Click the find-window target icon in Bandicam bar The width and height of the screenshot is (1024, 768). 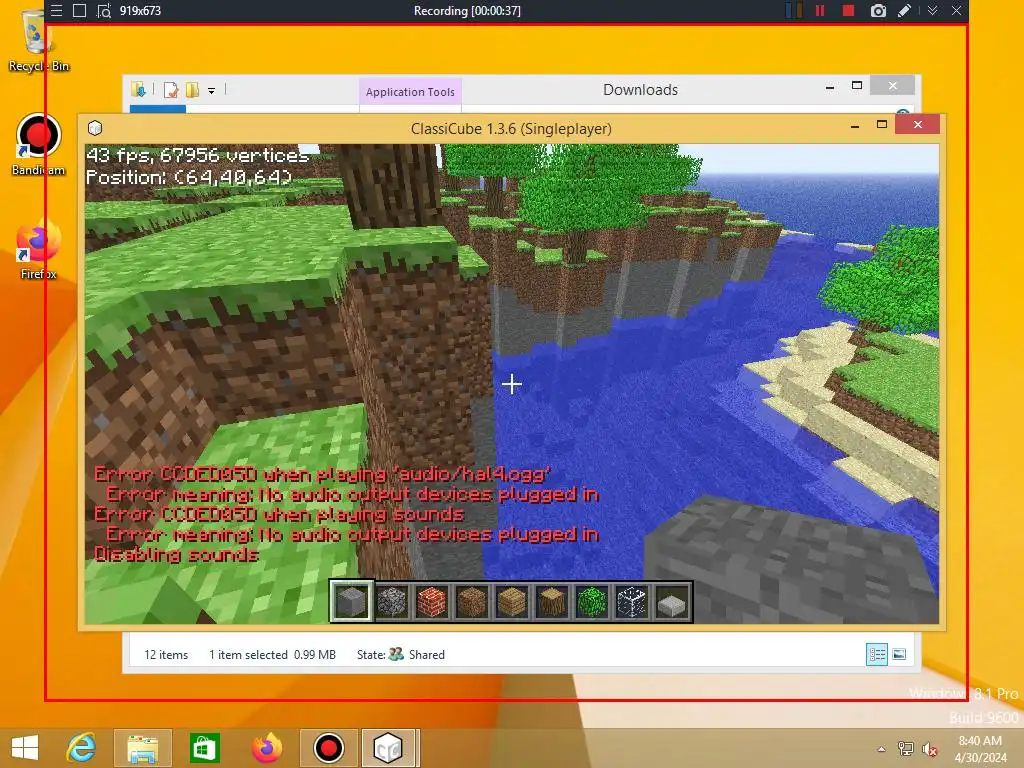[103, 10]
